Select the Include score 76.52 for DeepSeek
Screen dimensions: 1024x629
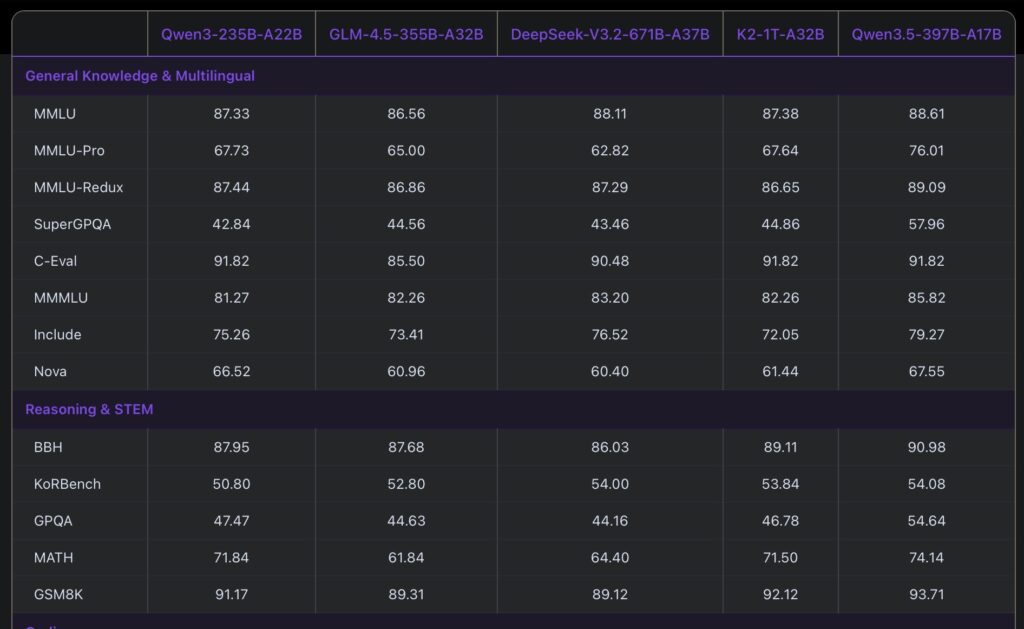click(x=610, y=334)
